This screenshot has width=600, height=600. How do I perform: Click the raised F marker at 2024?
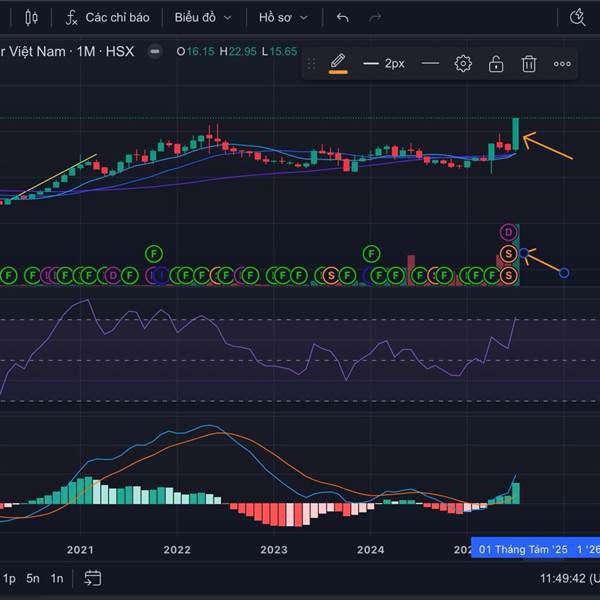click(x=371, y=254)
